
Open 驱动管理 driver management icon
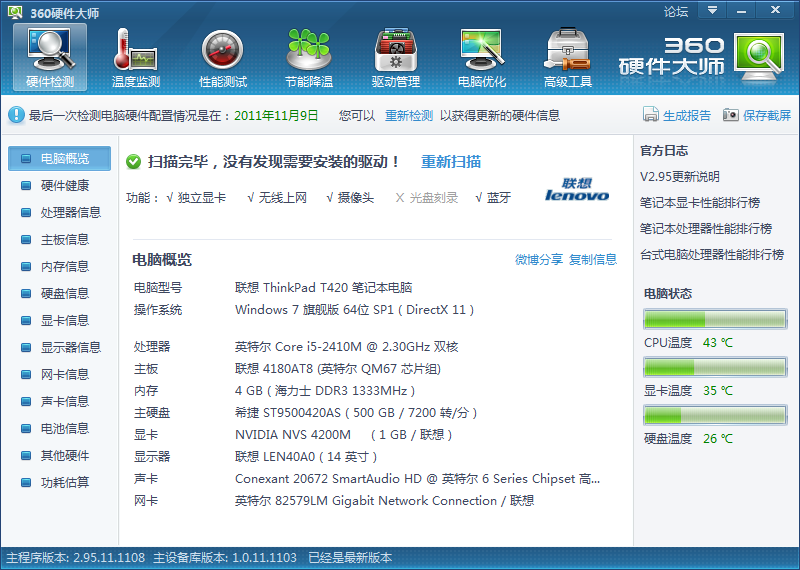pyautogui.click(x=395, y=58)
